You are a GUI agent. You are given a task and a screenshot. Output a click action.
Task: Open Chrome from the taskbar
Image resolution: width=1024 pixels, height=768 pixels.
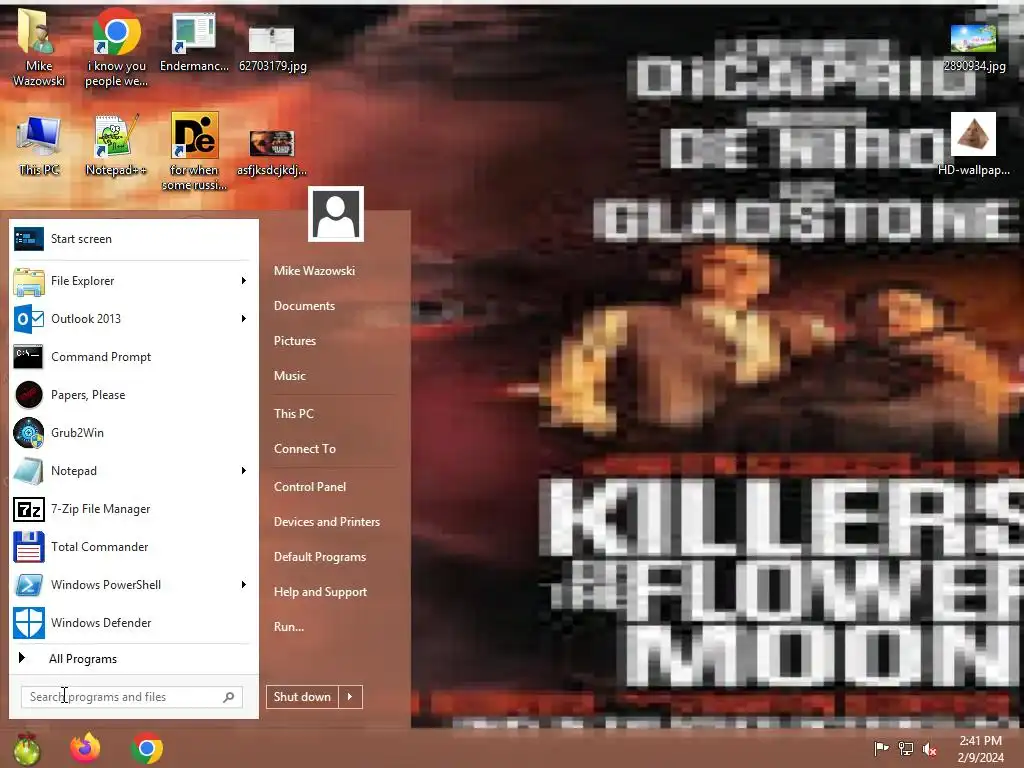pos(147,748)
